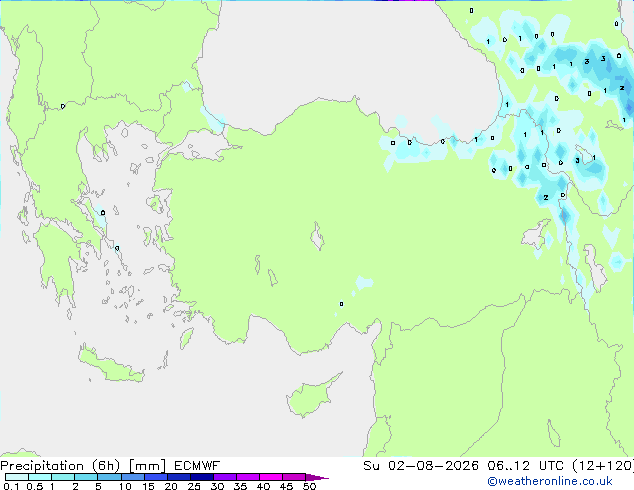Click the 35–40 mm legend swatch
Image resolution: width=634 pixels, height=490 pixels.
pos(247,477)
